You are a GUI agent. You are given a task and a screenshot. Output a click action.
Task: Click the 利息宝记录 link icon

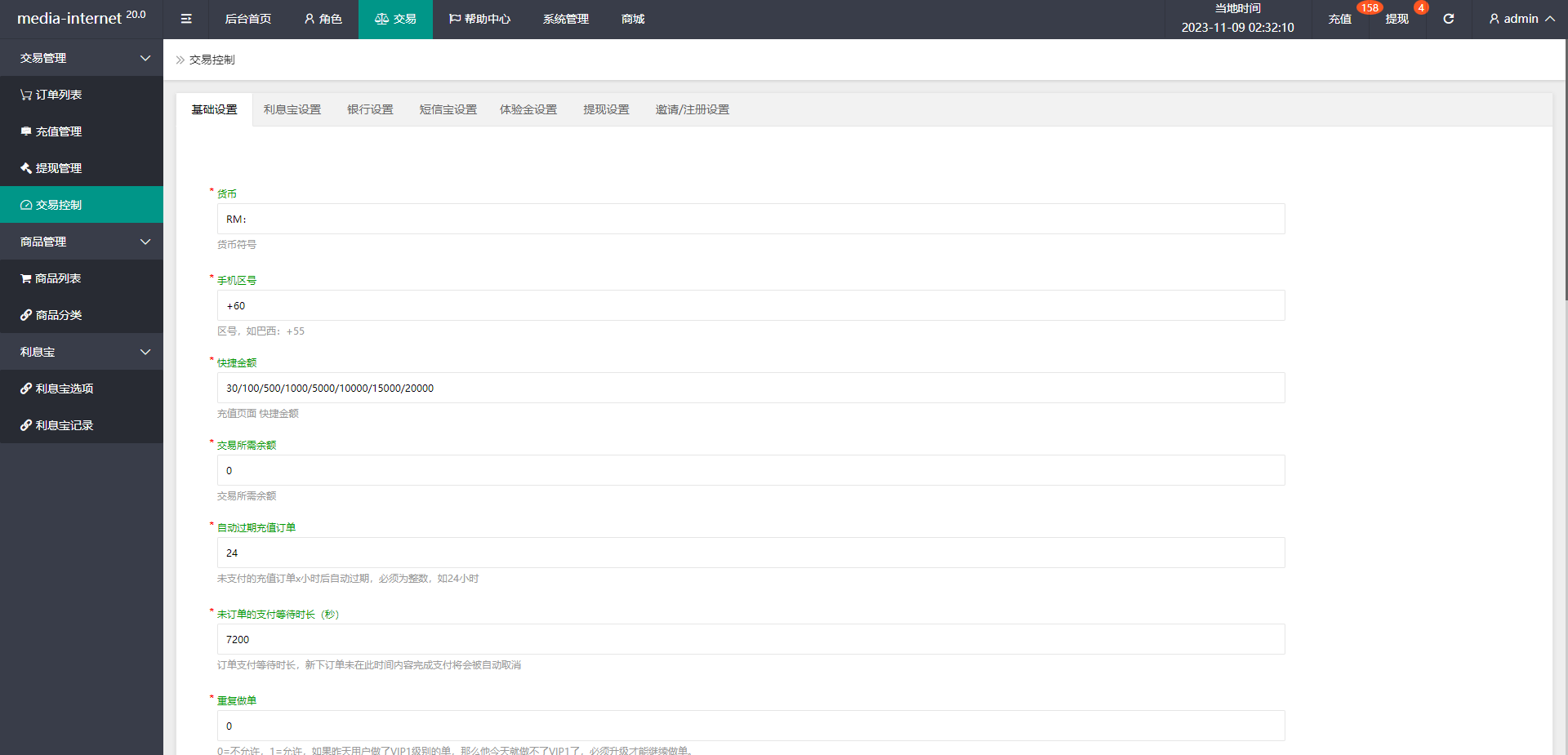pyautogui.click(x=26, y=425)
